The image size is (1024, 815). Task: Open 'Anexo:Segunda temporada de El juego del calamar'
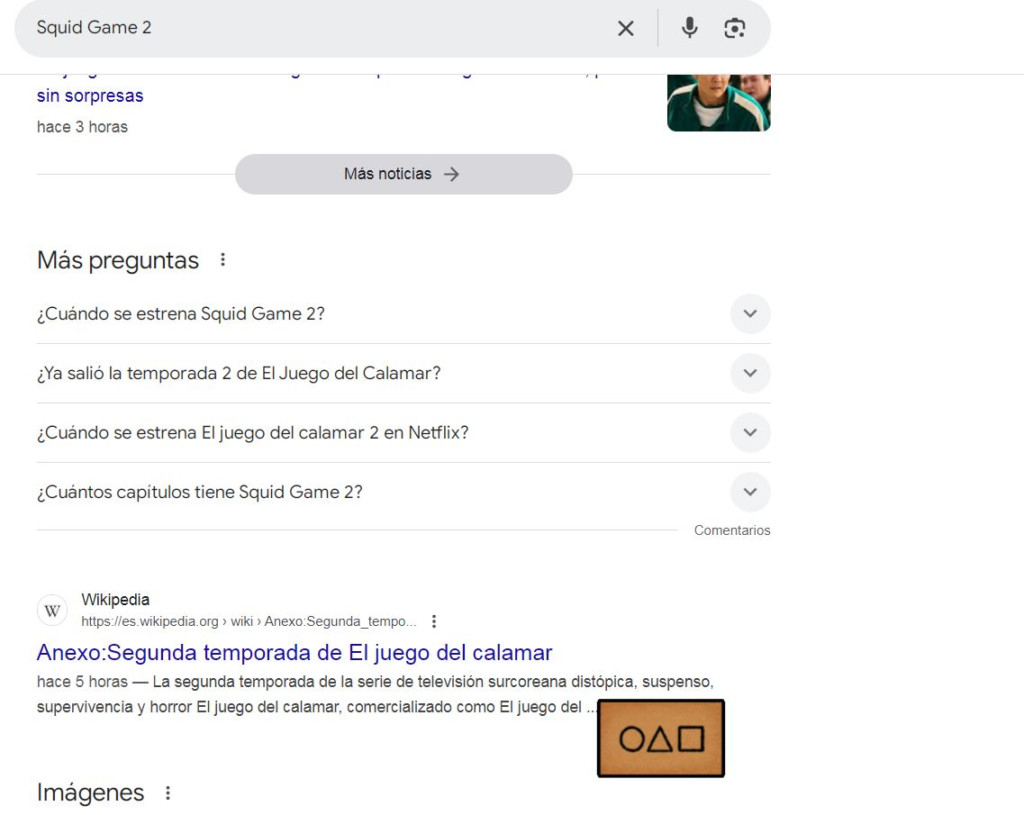(295, 652)
